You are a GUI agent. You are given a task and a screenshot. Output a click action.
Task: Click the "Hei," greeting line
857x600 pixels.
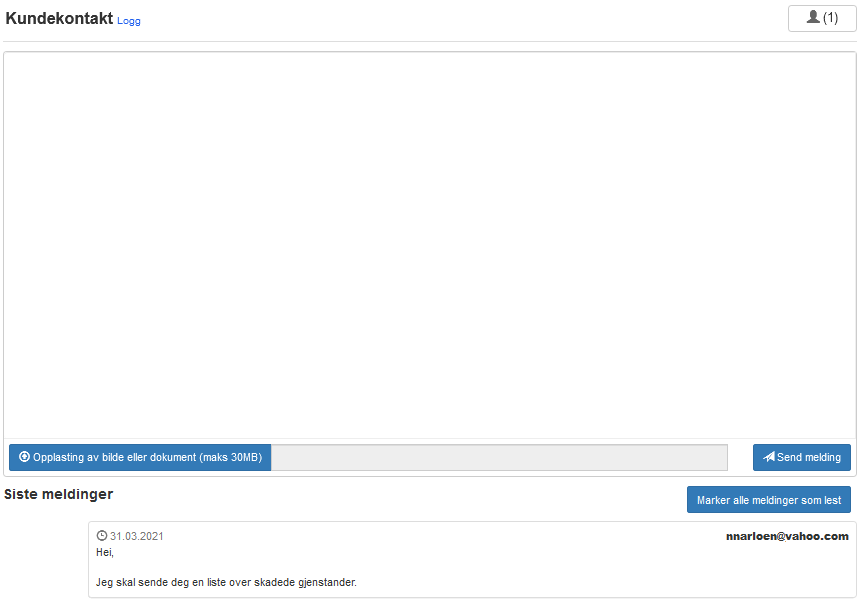click(x=105, y=552)
